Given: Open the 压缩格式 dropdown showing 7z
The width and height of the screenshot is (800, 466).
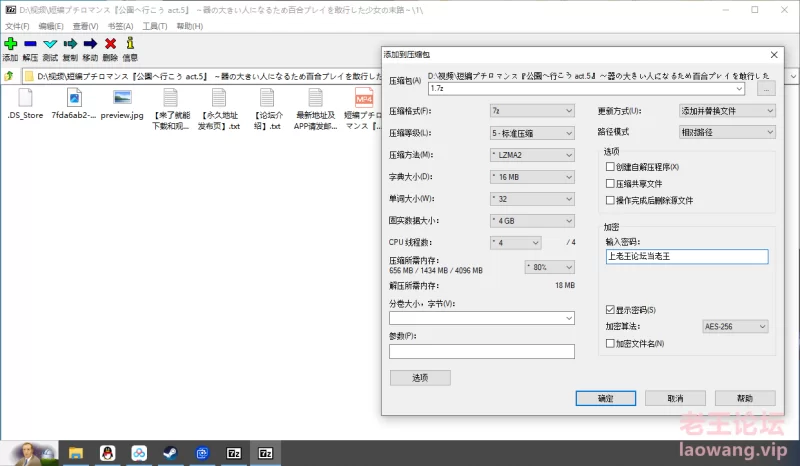Looking at the screenshot, I should click(x=532, y=111).
